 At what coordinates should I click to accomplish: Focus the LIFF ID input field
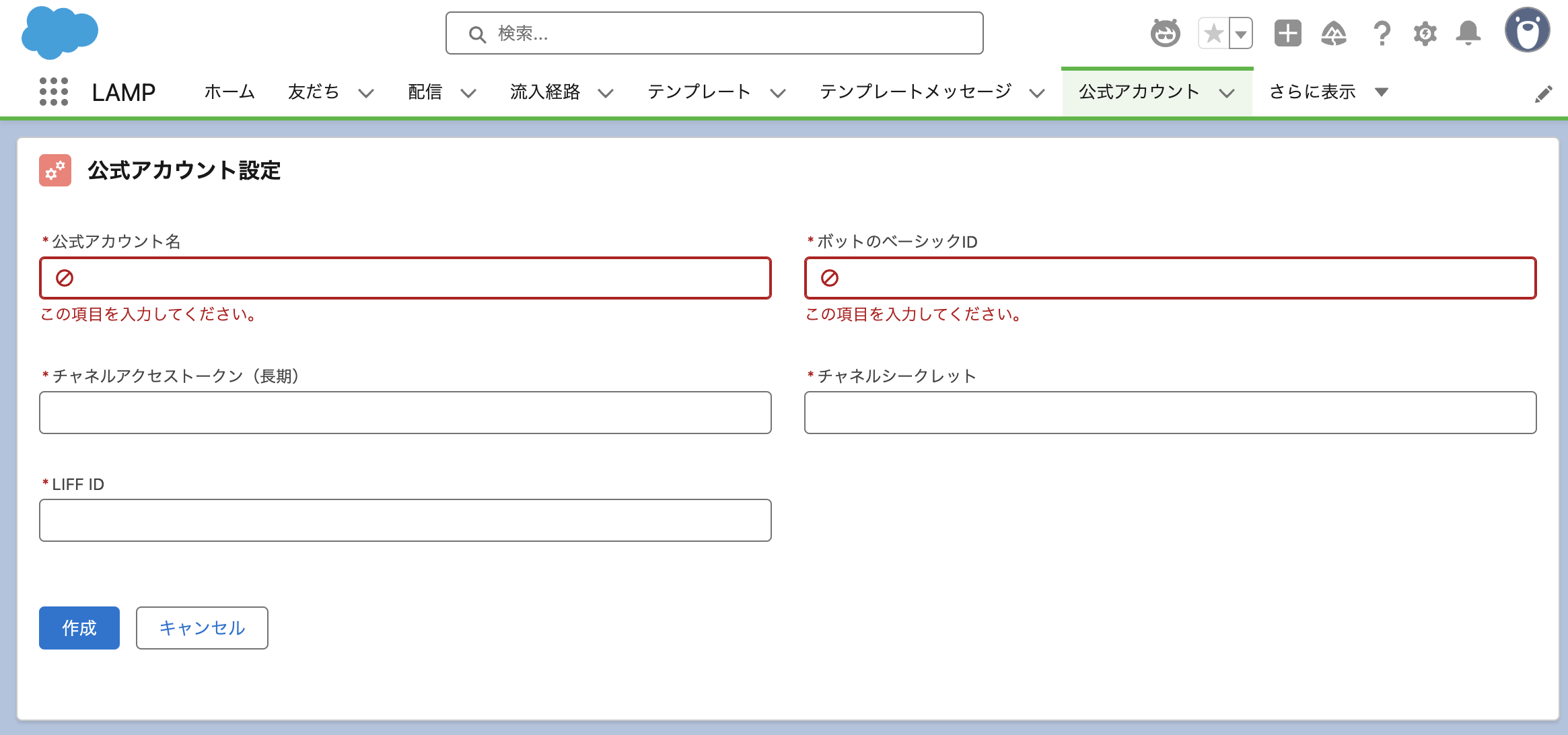pyautogui.click(x=405, y=520)
